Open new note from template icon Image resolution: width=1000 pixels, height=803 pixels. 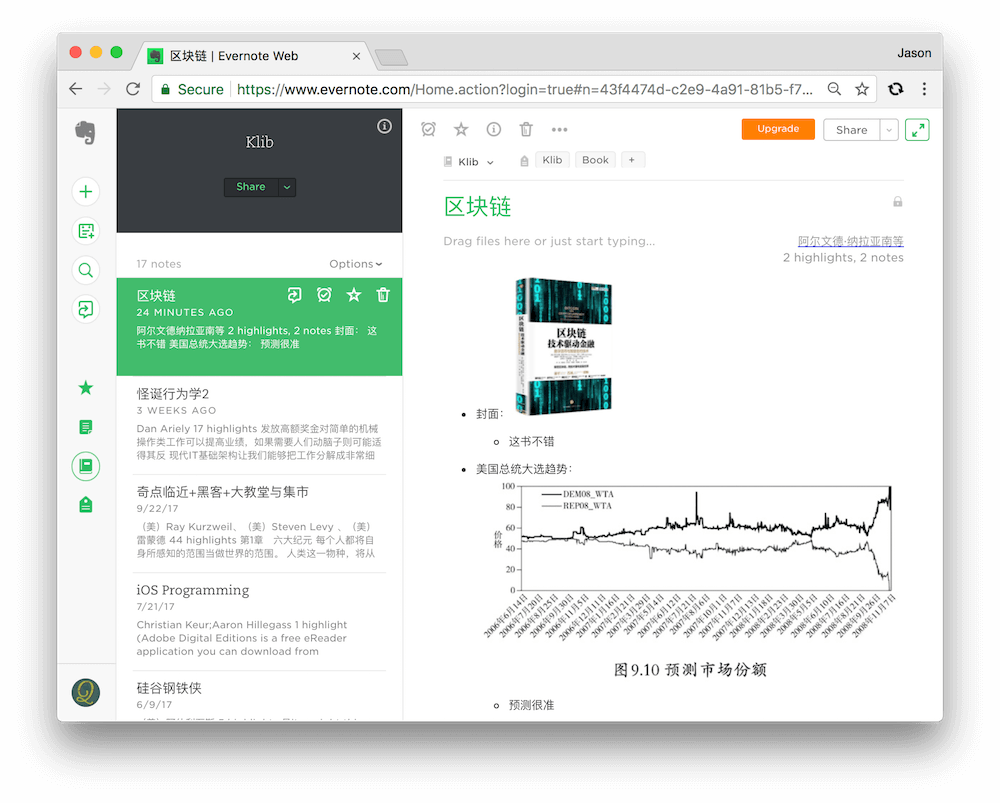coord(85,231)
